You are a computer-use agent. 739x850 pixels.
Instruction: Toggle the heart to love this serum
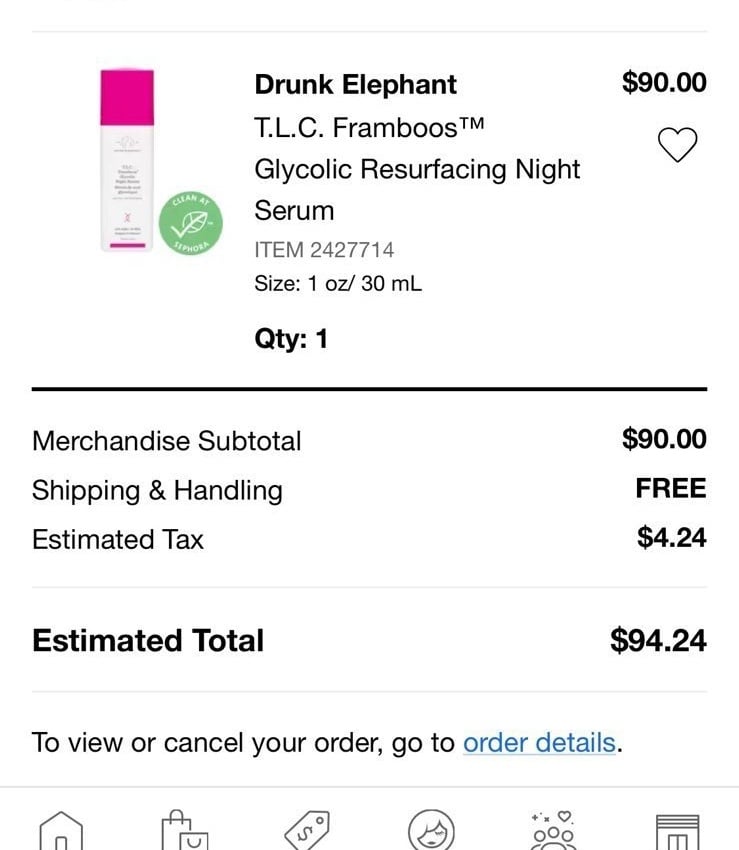[x=677, y=145]
